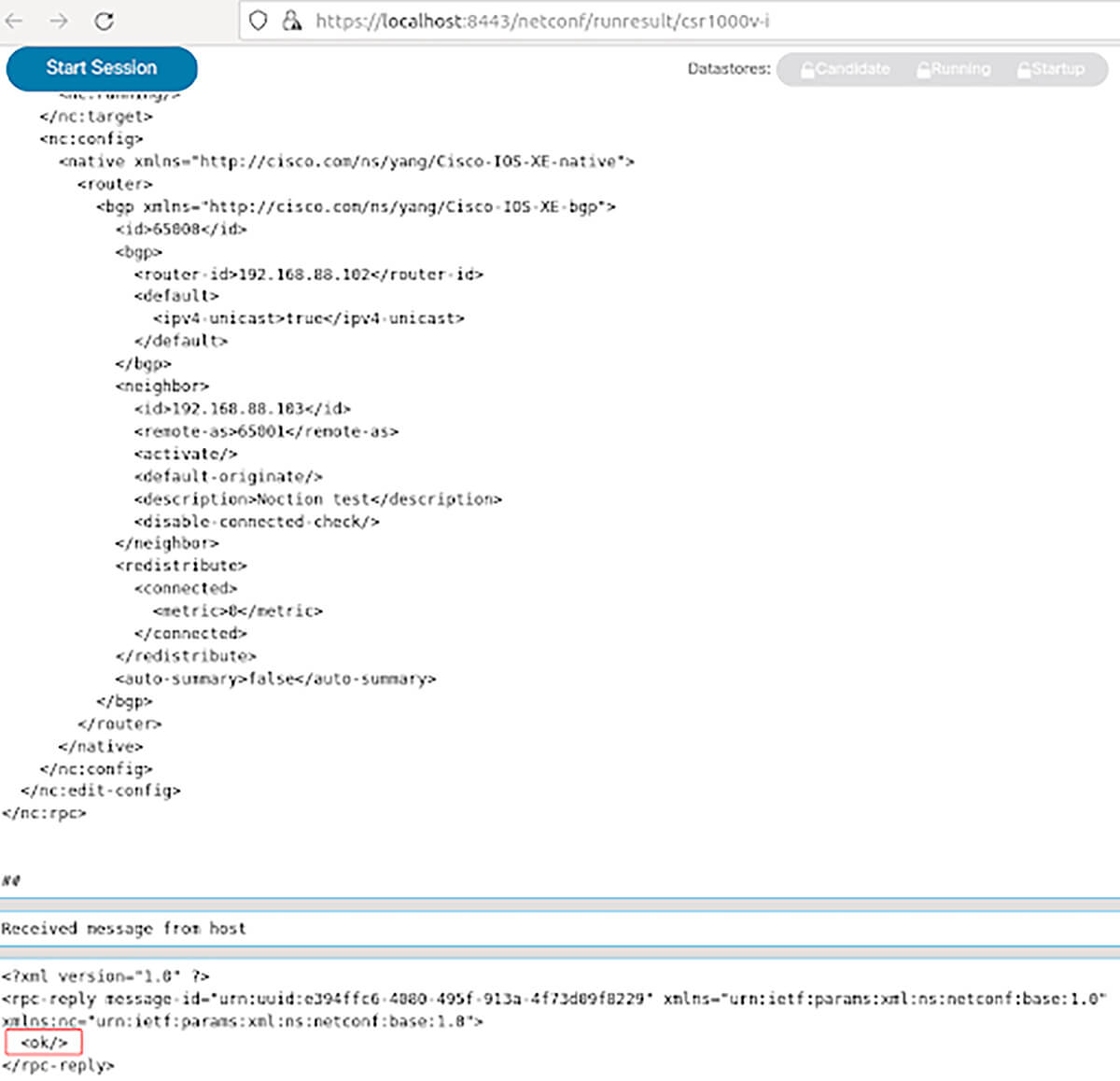Select the router-id 192.168.88.102 line
Viewport: 1120px width, 1081px height.
[312, 274]
